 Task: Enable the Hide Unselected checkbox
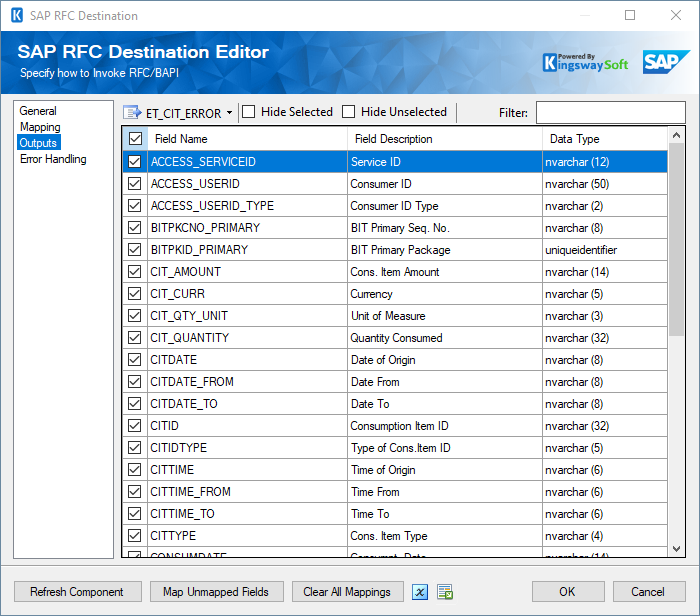pos(349,112)
